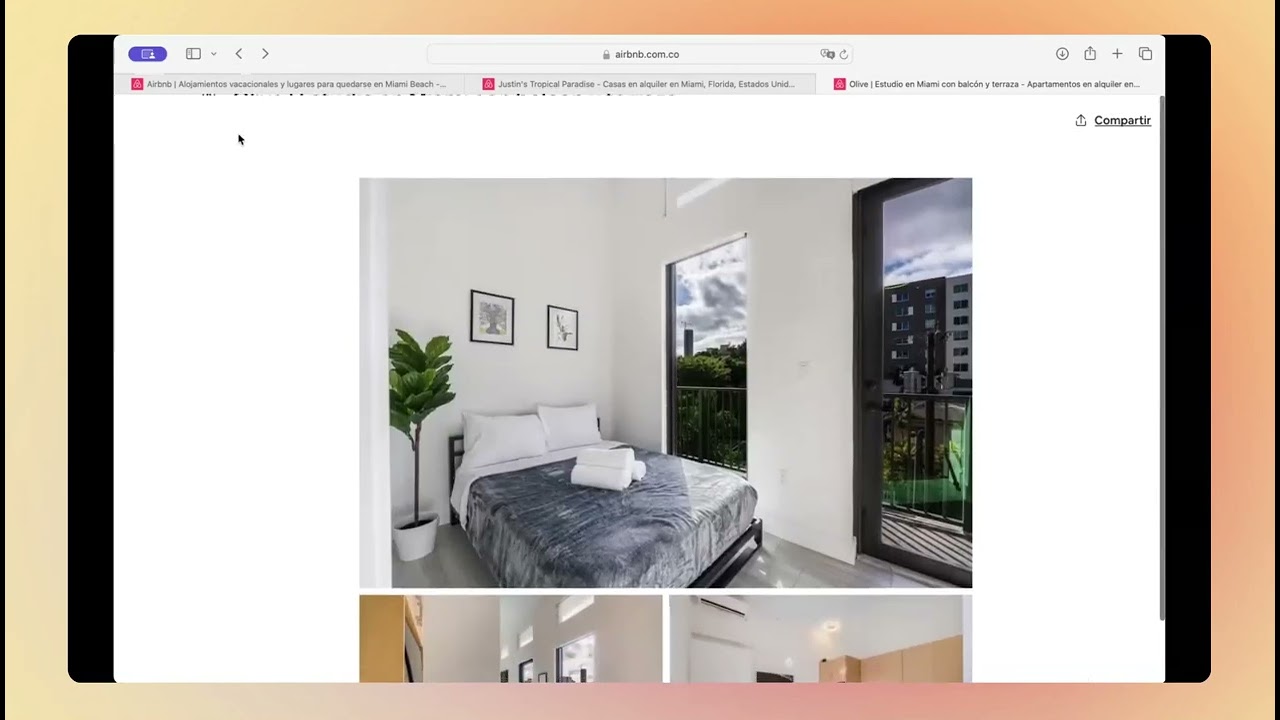
Task: Click the airbnb.com.co address bar
Action: 639,54
